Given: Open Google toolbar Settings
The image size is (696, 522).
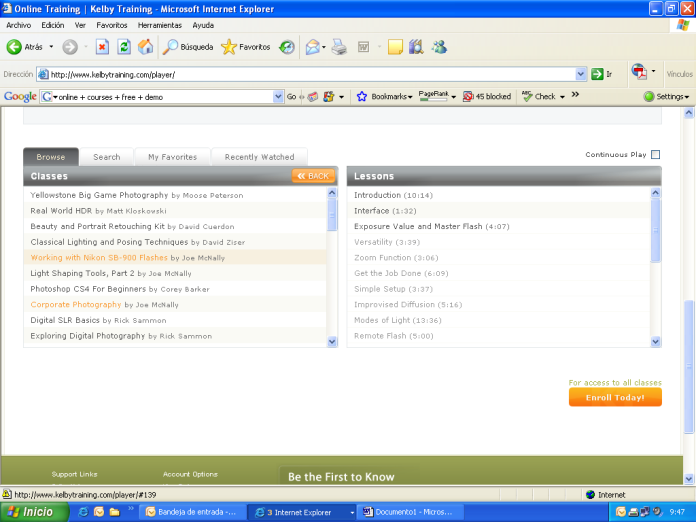Looking at the screenshot, I should (667, 96).
